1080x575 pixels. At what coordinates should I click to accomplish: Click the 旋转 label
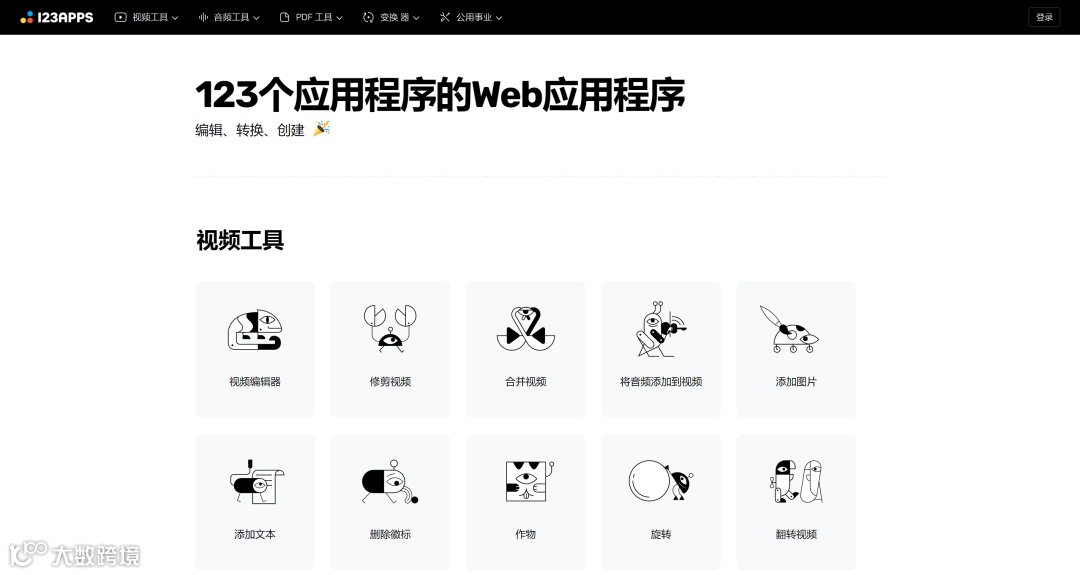pos(661,534)
